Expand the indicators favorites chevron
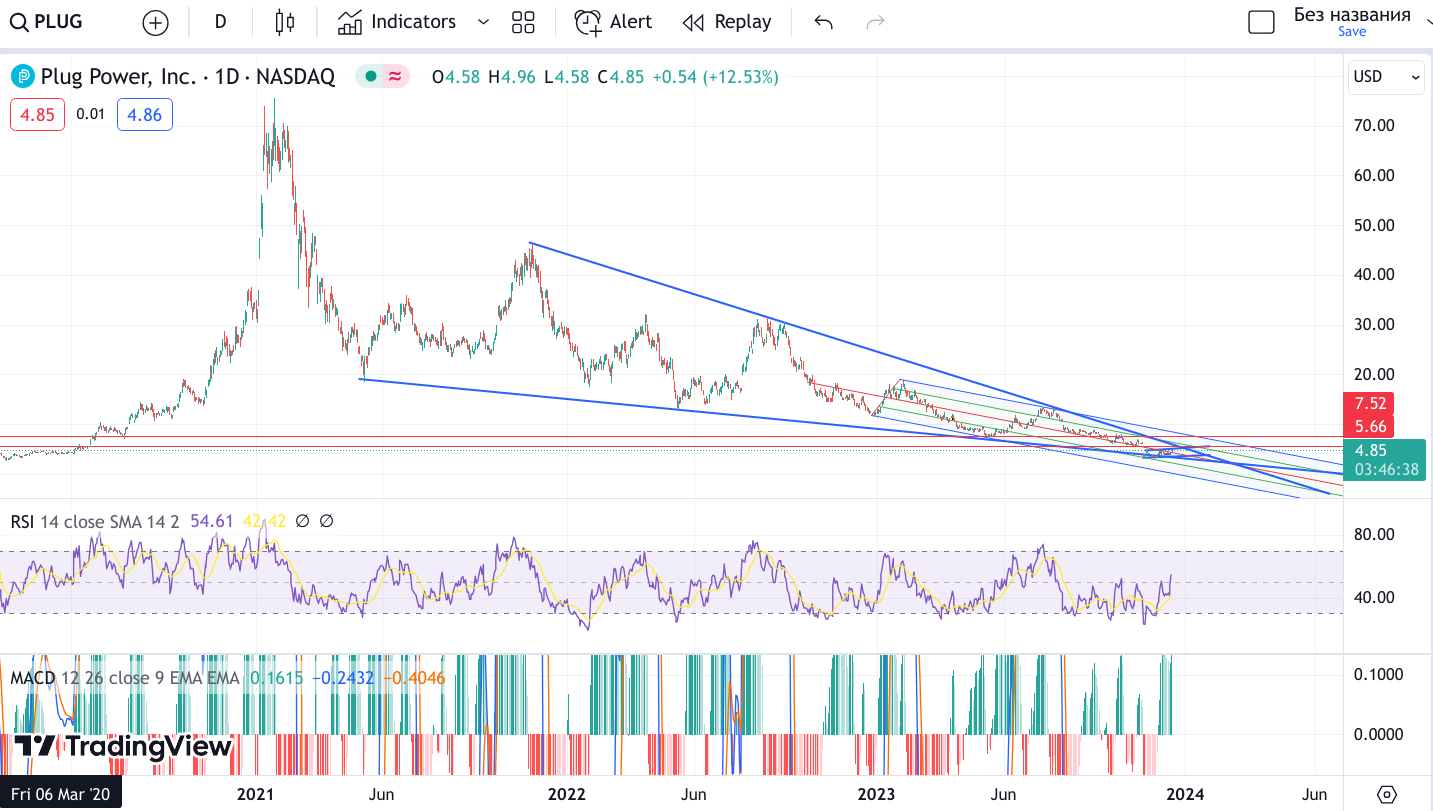The width and height of the screenshot is (1433, 811). [484, 22]
